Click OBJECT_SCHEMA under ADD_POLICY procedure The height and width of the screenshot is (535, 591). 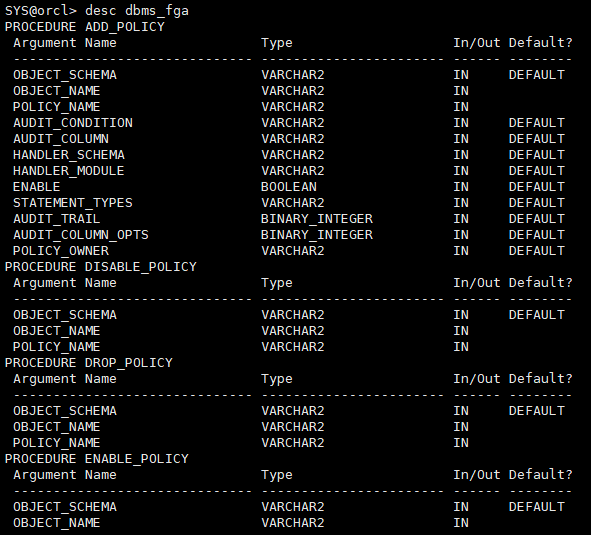65,75
